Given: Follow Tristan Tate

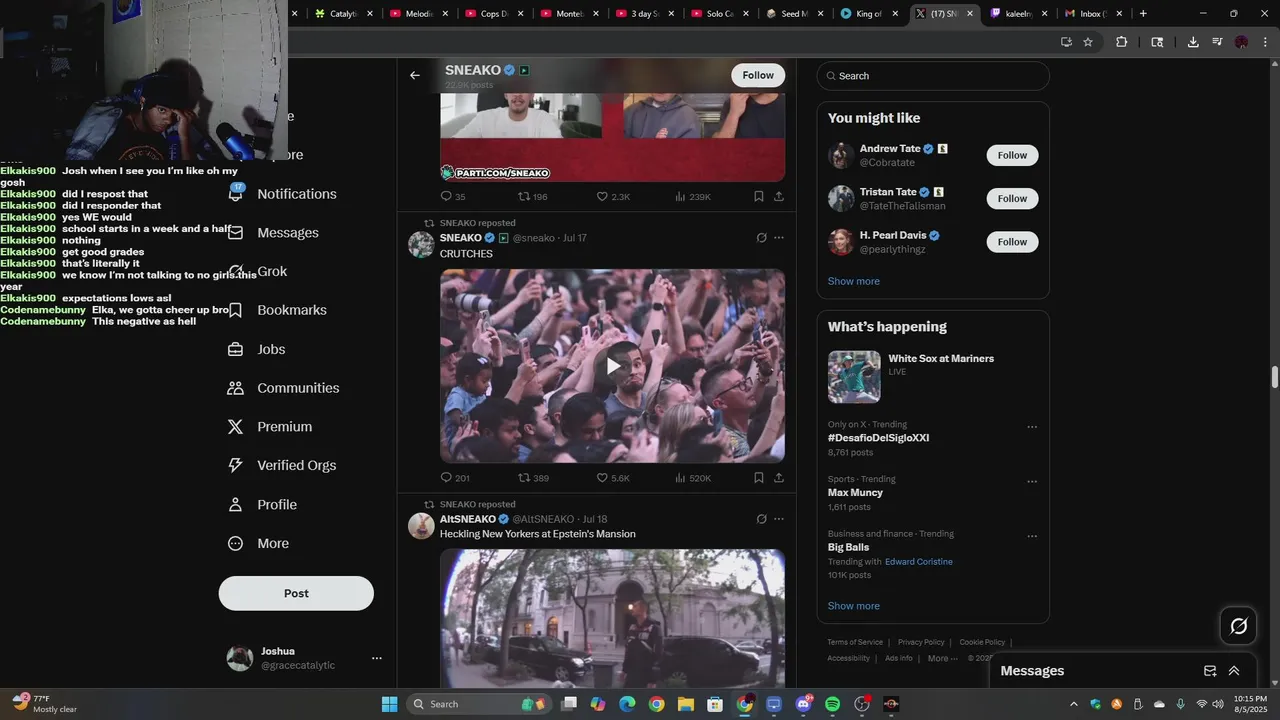Looking at the screenshot, I should [1012, 198].
